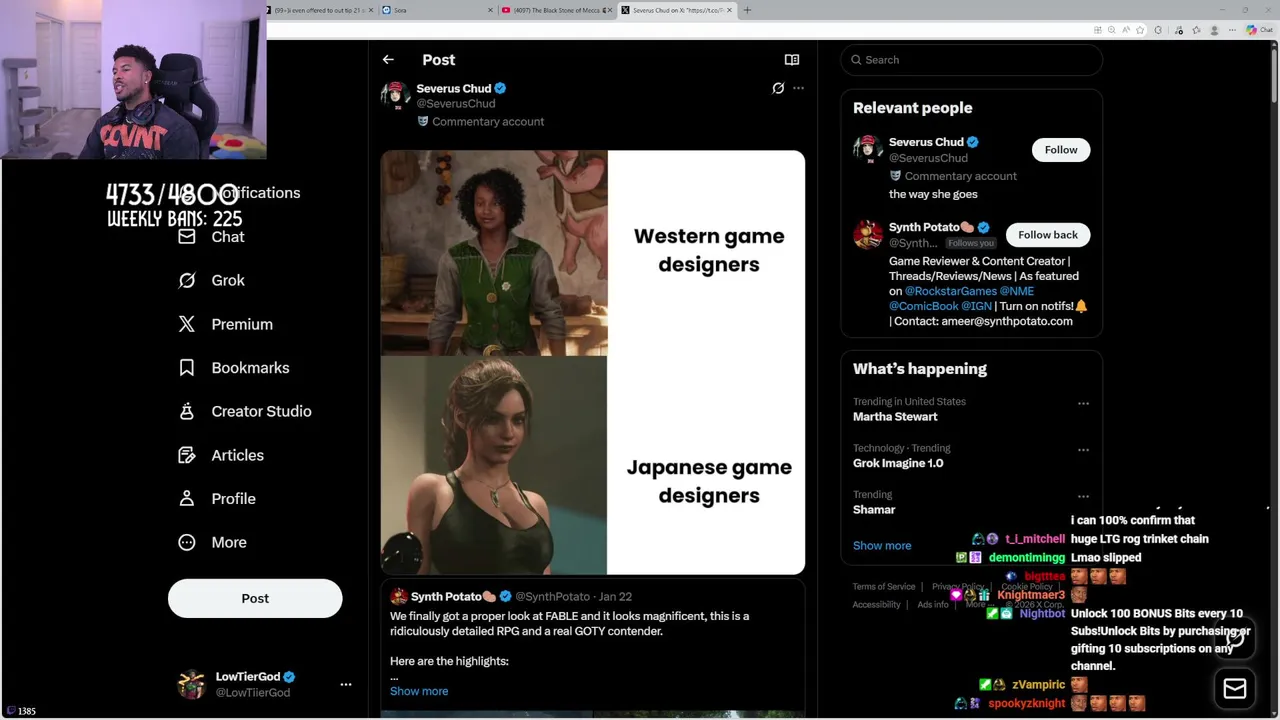Click the Articles icon in sidebar

pyautogui.click(x=187, y=455)
